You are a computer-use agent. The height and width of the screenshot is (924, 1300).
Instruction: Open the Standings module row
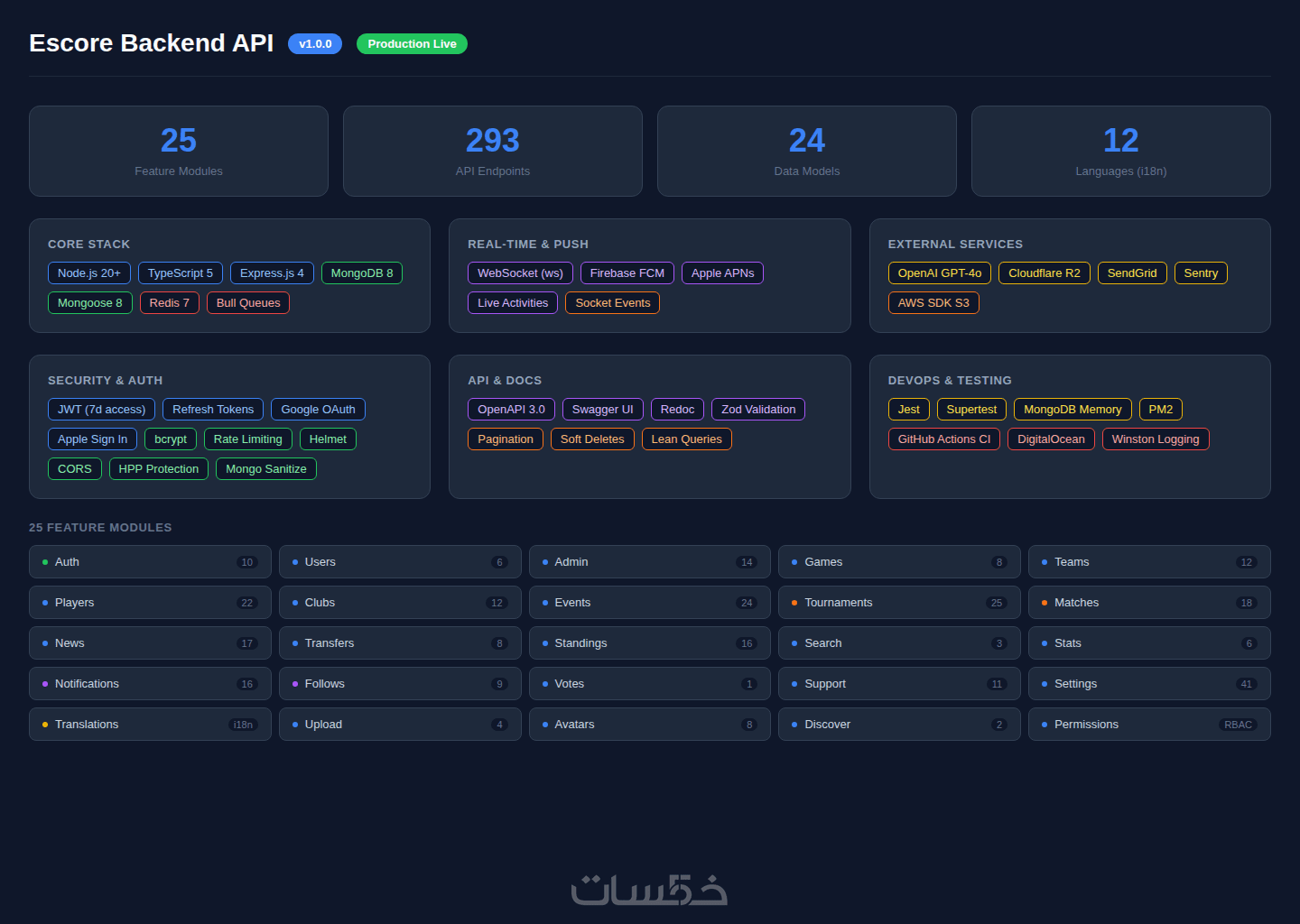[650, 642]
